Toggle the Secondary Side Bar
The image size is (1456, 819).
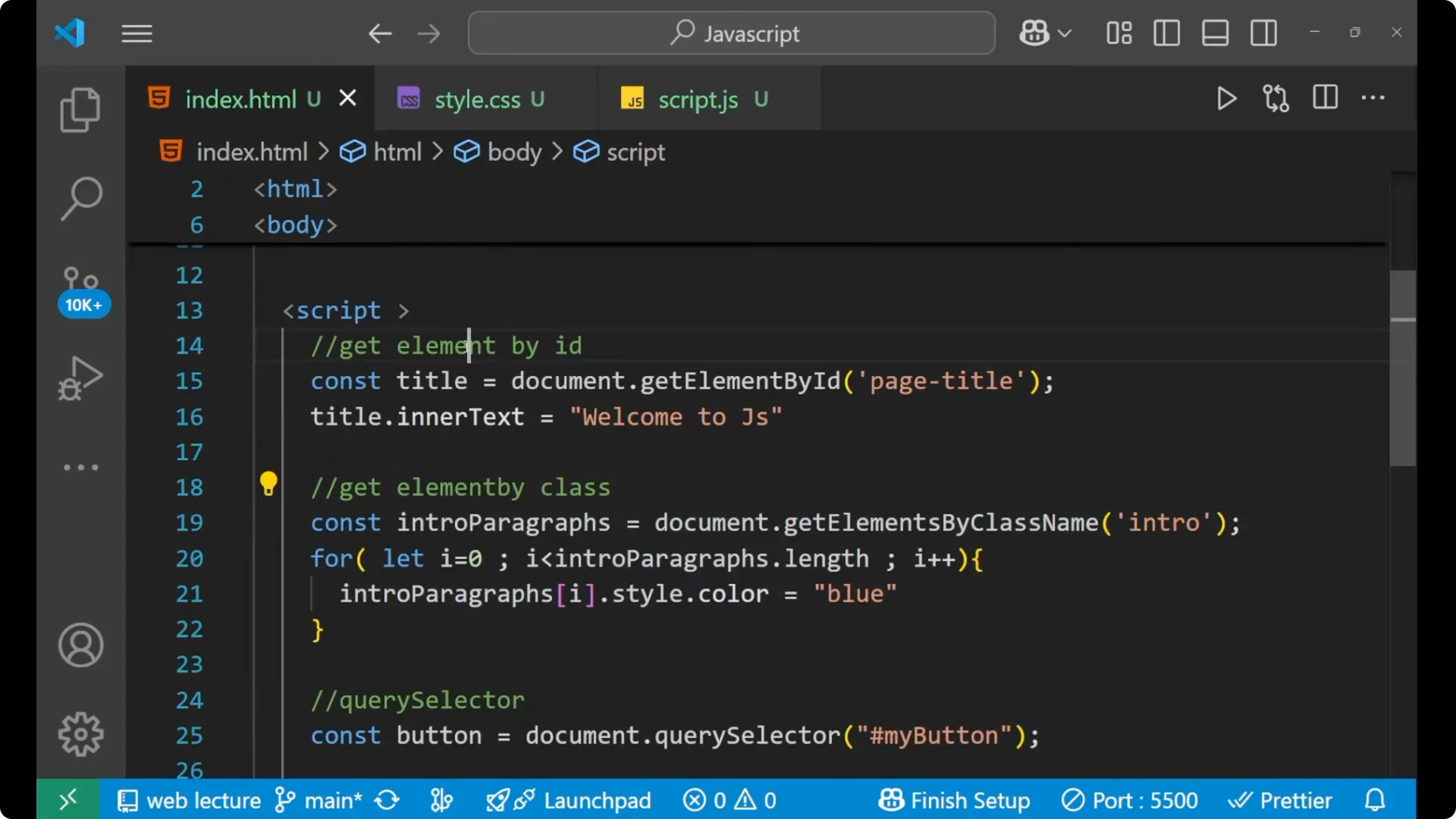click(1263, 33)
